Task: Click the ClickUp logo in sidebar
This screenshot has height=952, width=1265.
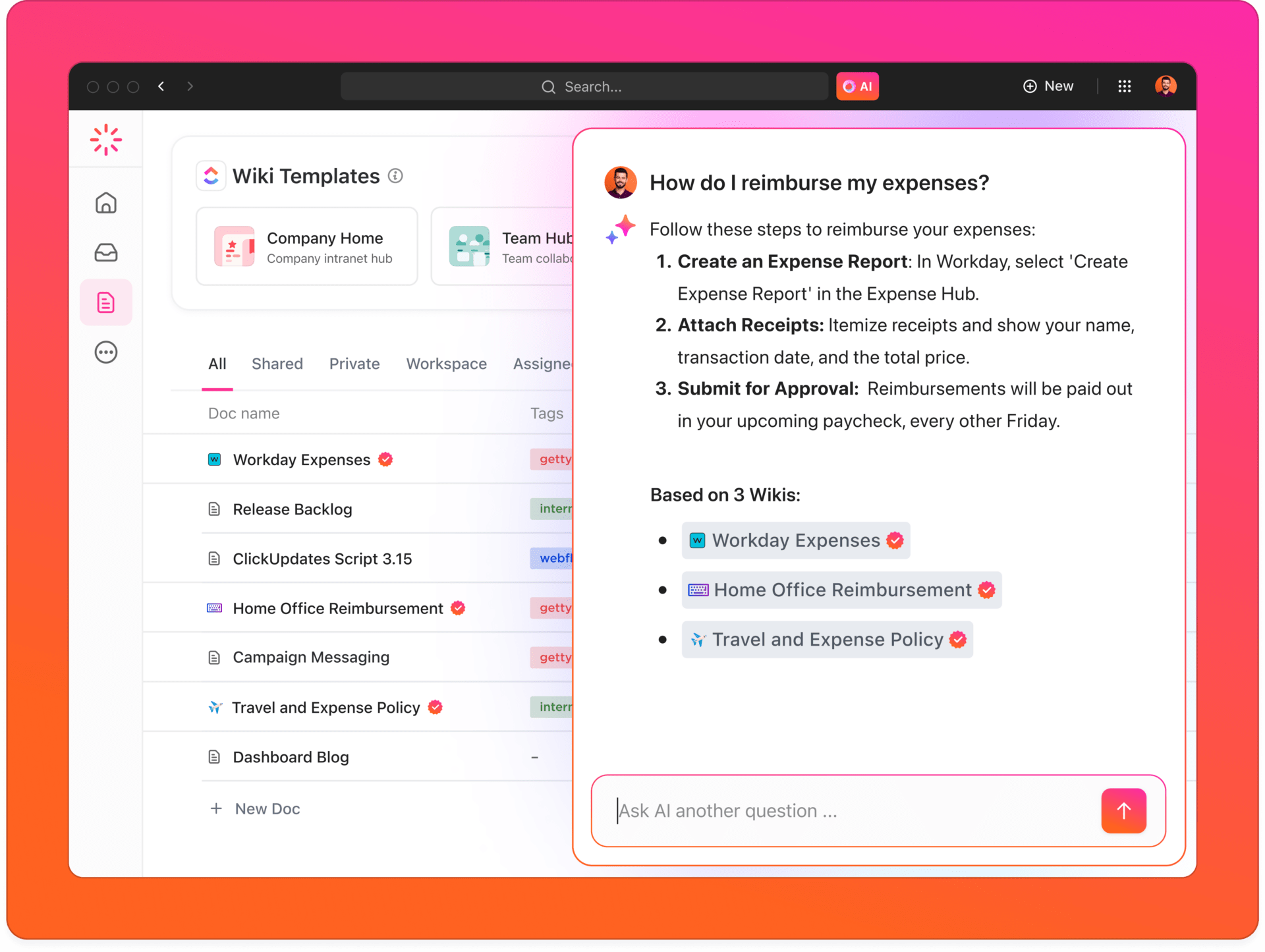Action: [105, 140]
